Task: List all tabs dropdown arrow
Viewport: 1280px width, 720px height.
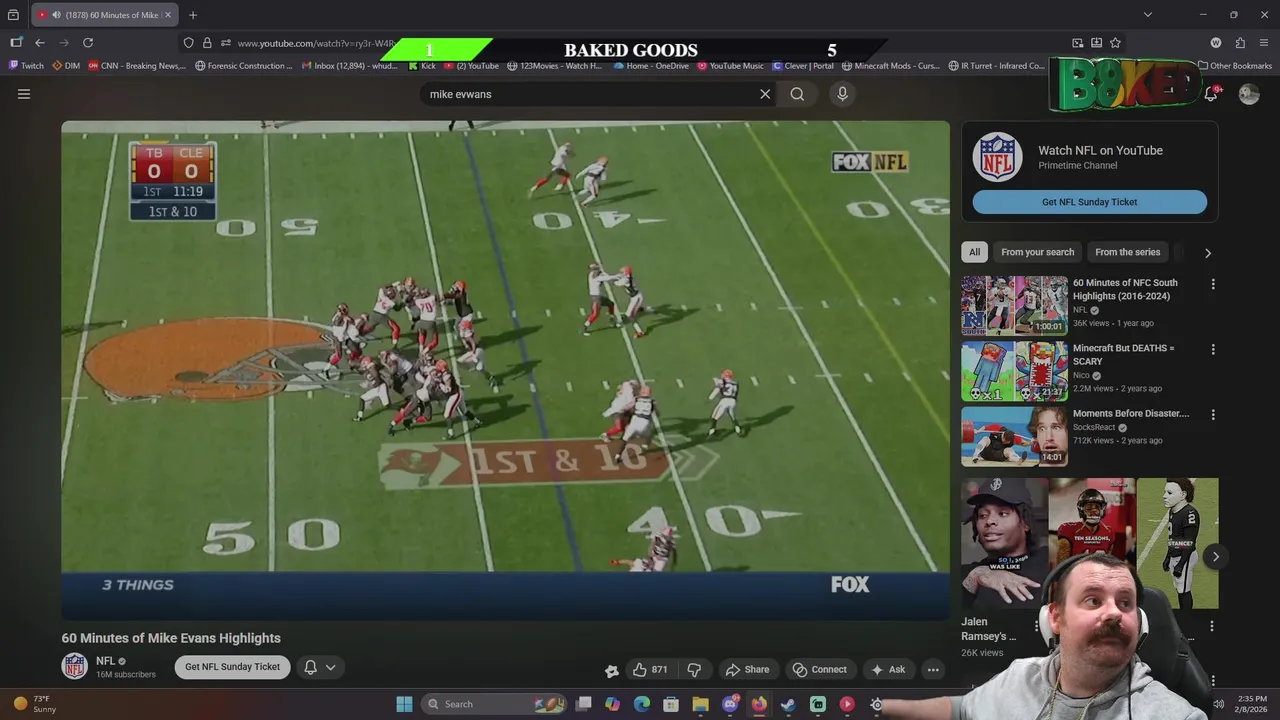Action: (x=1148, y=15)
